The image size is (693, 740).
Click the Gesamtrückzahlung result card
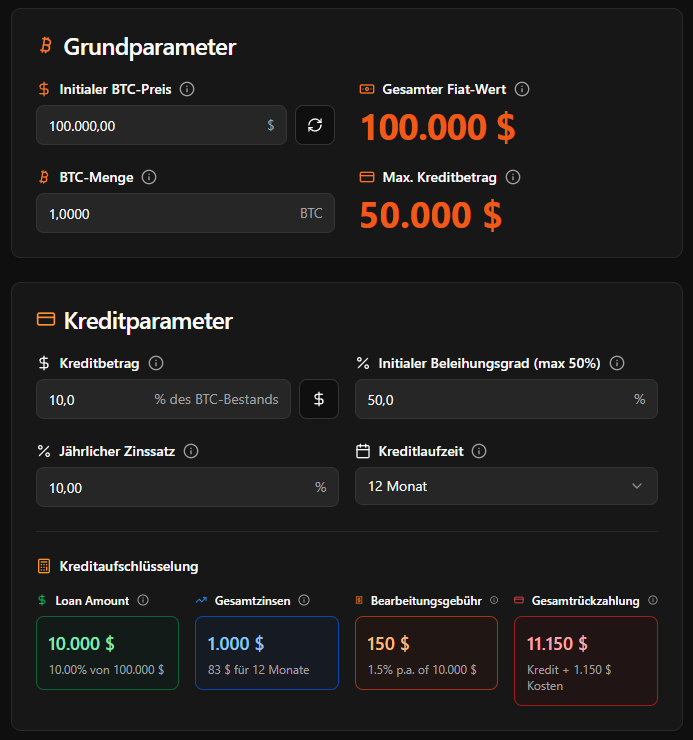click(x=585, y=660)
